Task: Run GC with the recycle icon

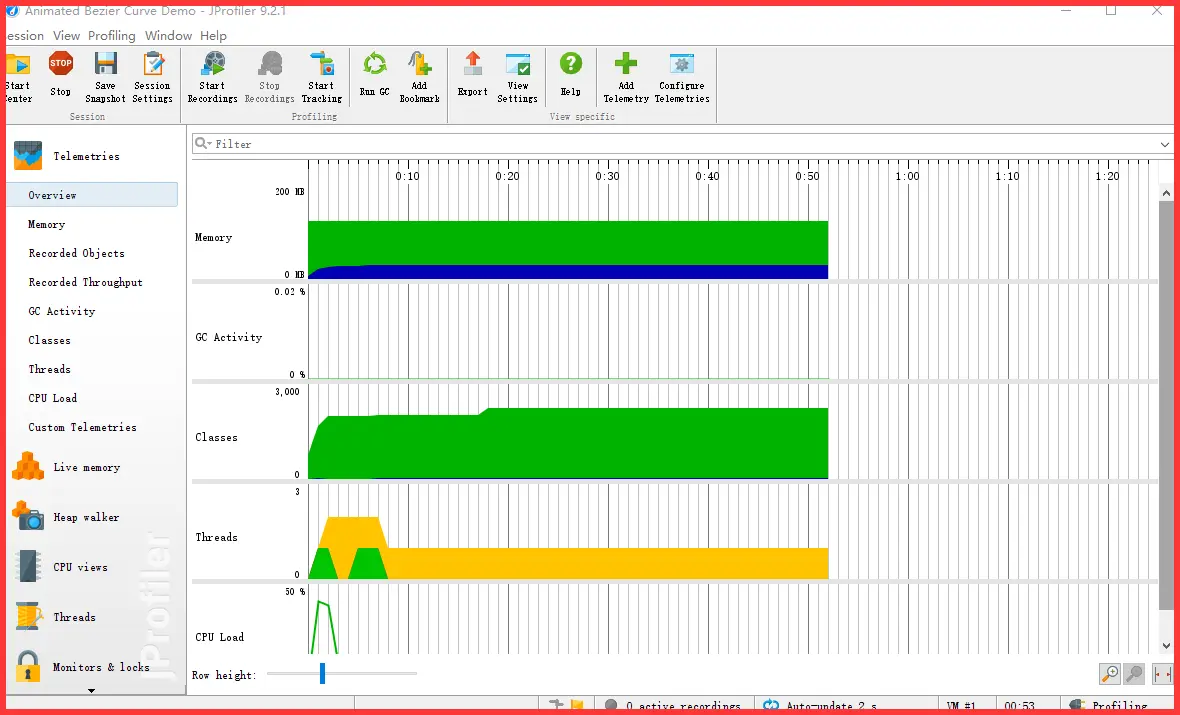Action: (x=374, y=74)
